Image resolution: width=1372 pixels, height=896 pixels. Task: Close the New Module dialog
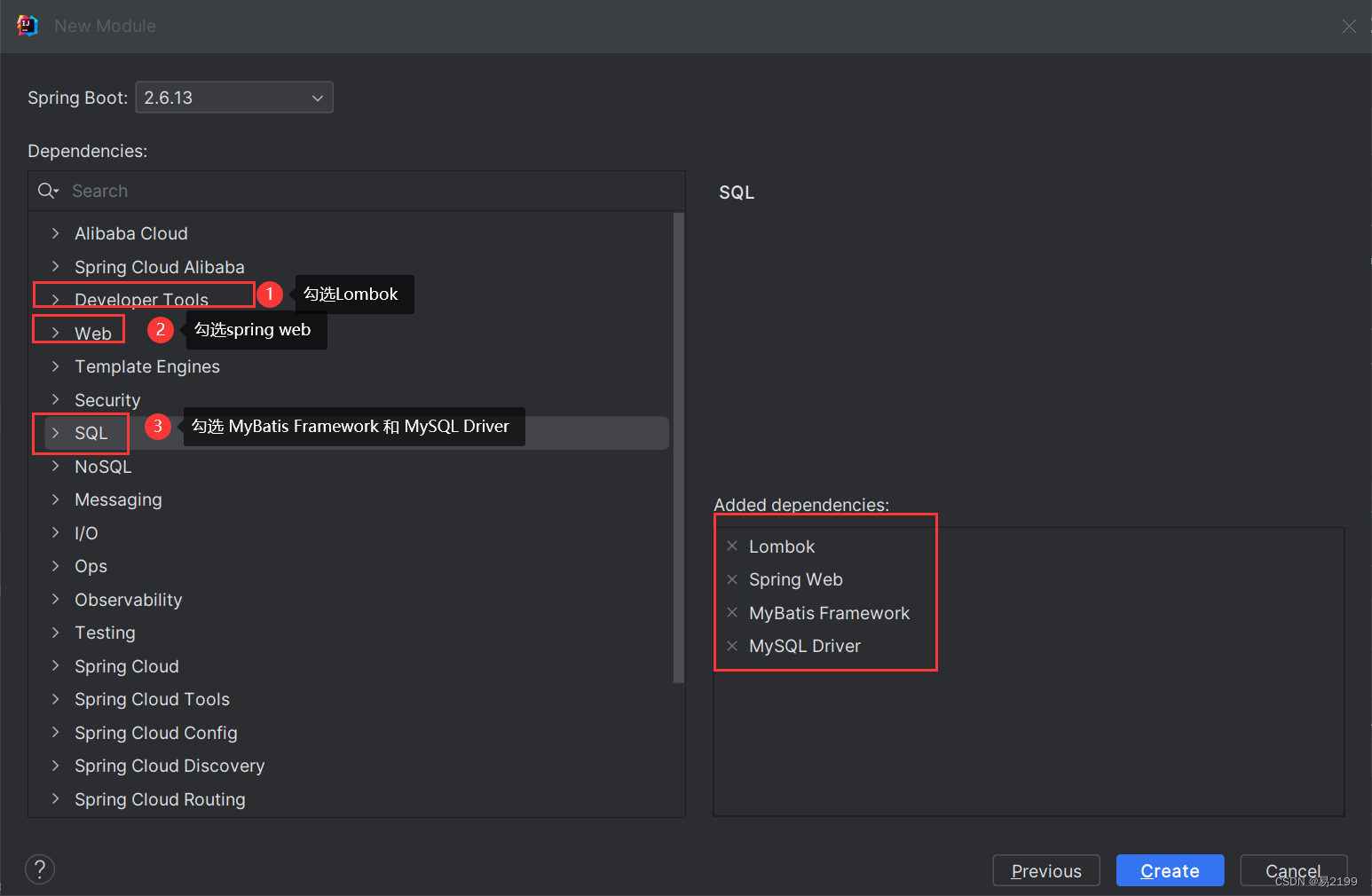pos(1349,27)
